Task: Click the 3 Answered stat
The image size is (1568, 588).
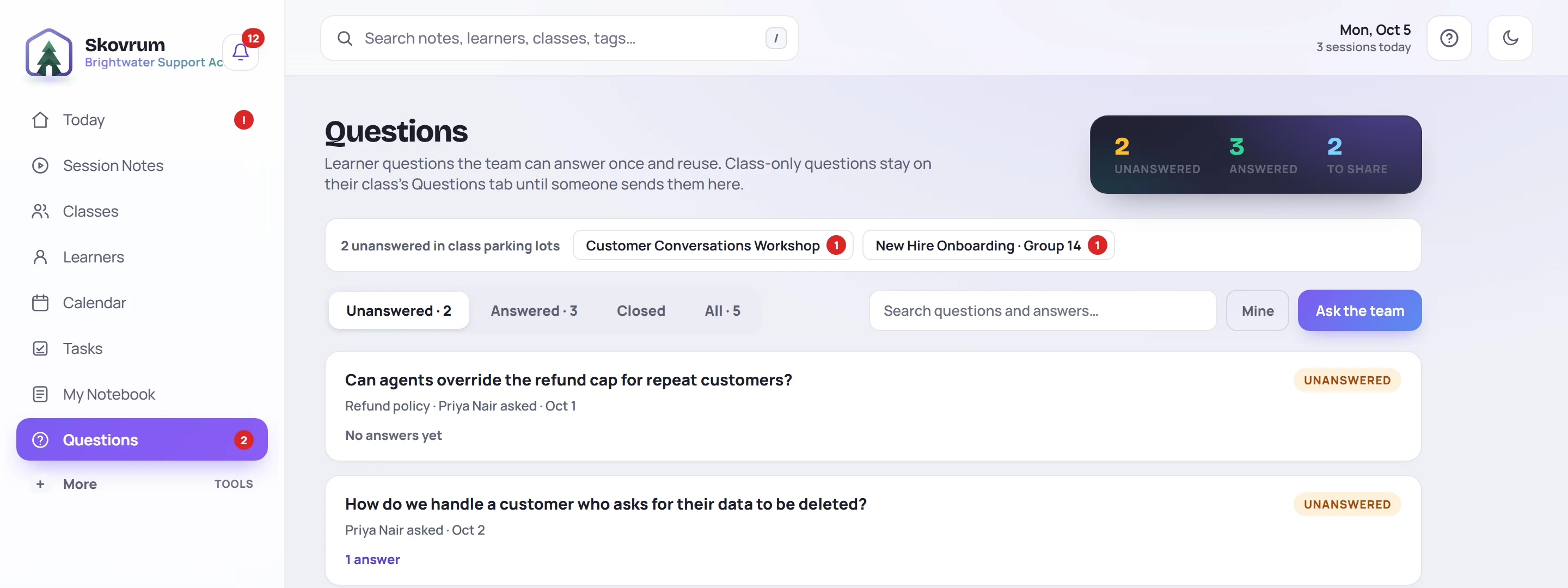Action: (1263, 155)
